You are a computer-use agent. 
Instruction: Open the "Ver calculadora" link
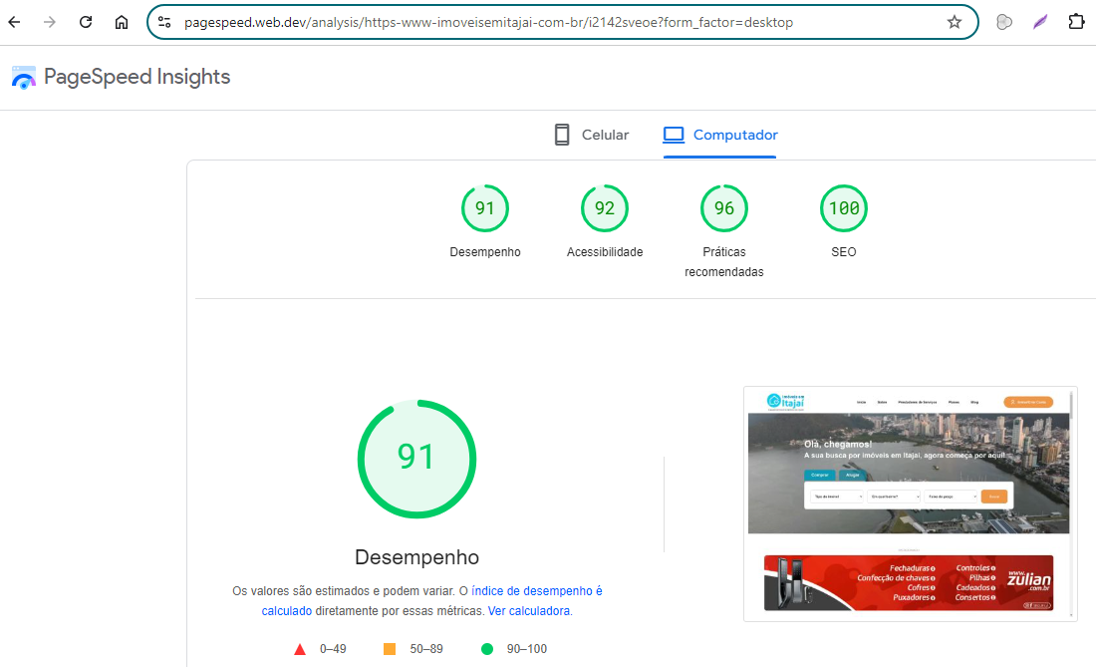(528, 610)
